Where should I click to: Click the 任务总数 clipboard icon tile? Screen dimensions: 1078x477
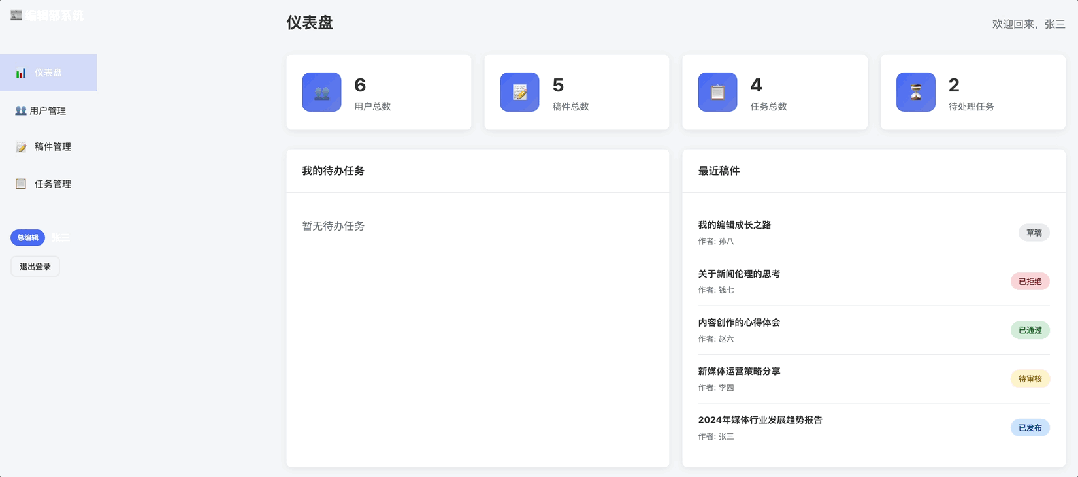coord(717,92)
